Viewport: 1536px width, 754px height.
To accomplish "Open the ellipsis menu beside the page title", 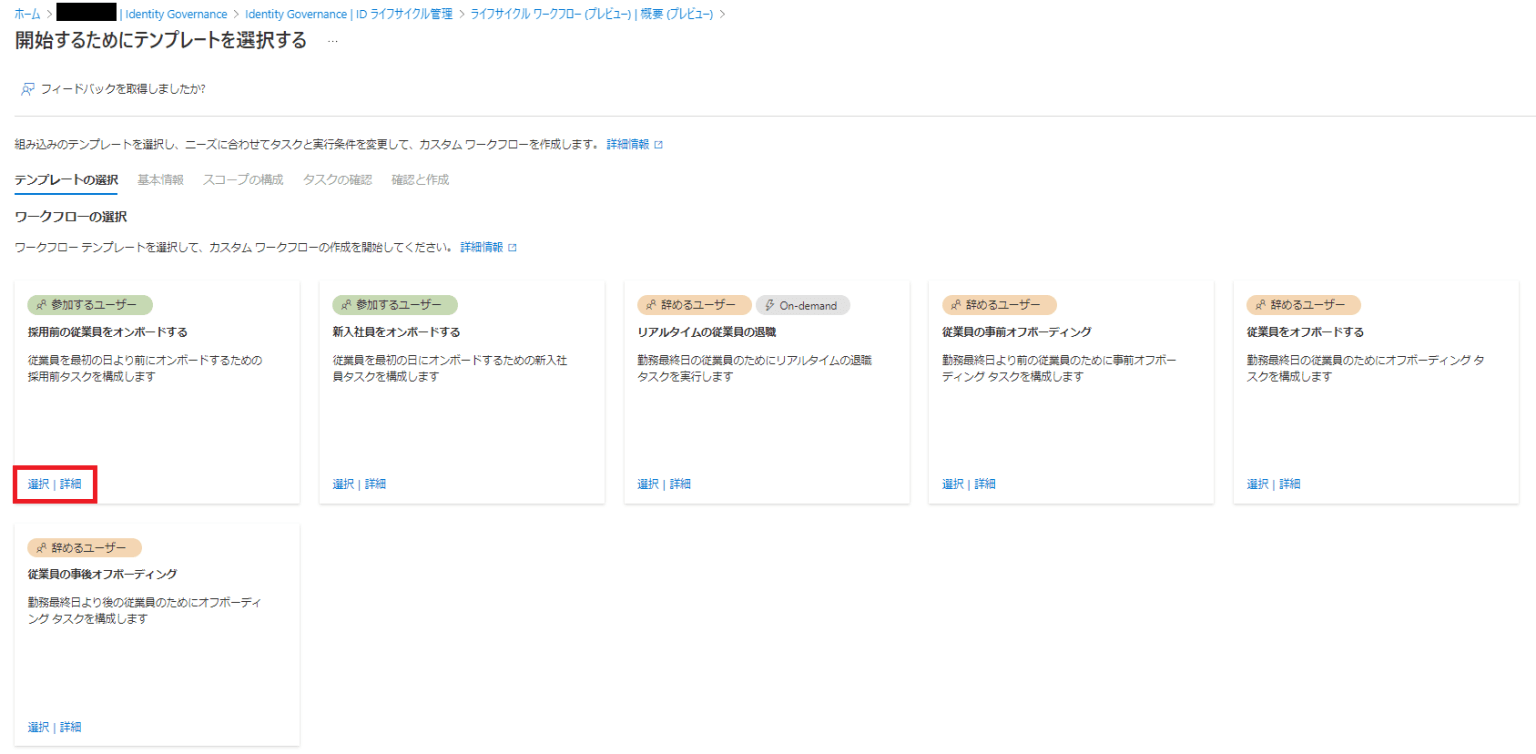I will (x=331, y=43).
